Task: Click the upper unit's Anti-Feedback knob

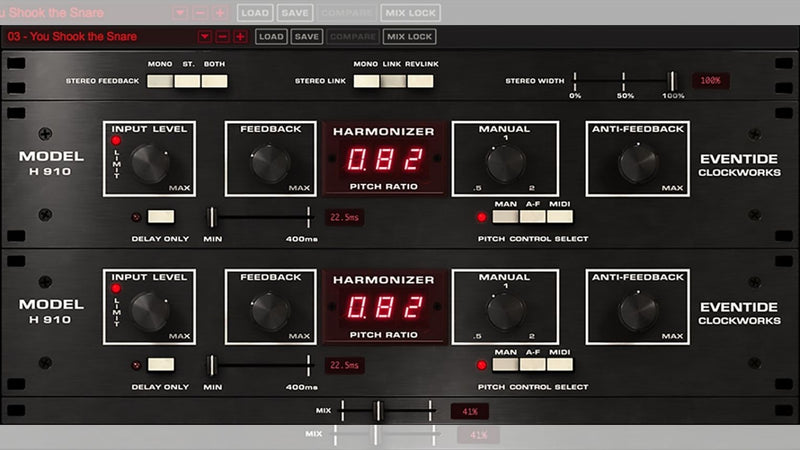Action: (637, 163)
